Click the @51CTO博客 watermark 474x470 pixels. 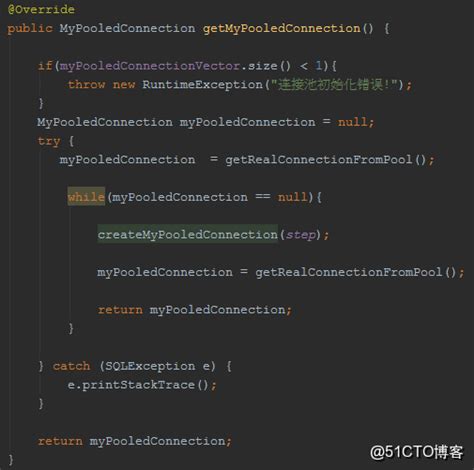coord(417,452)
